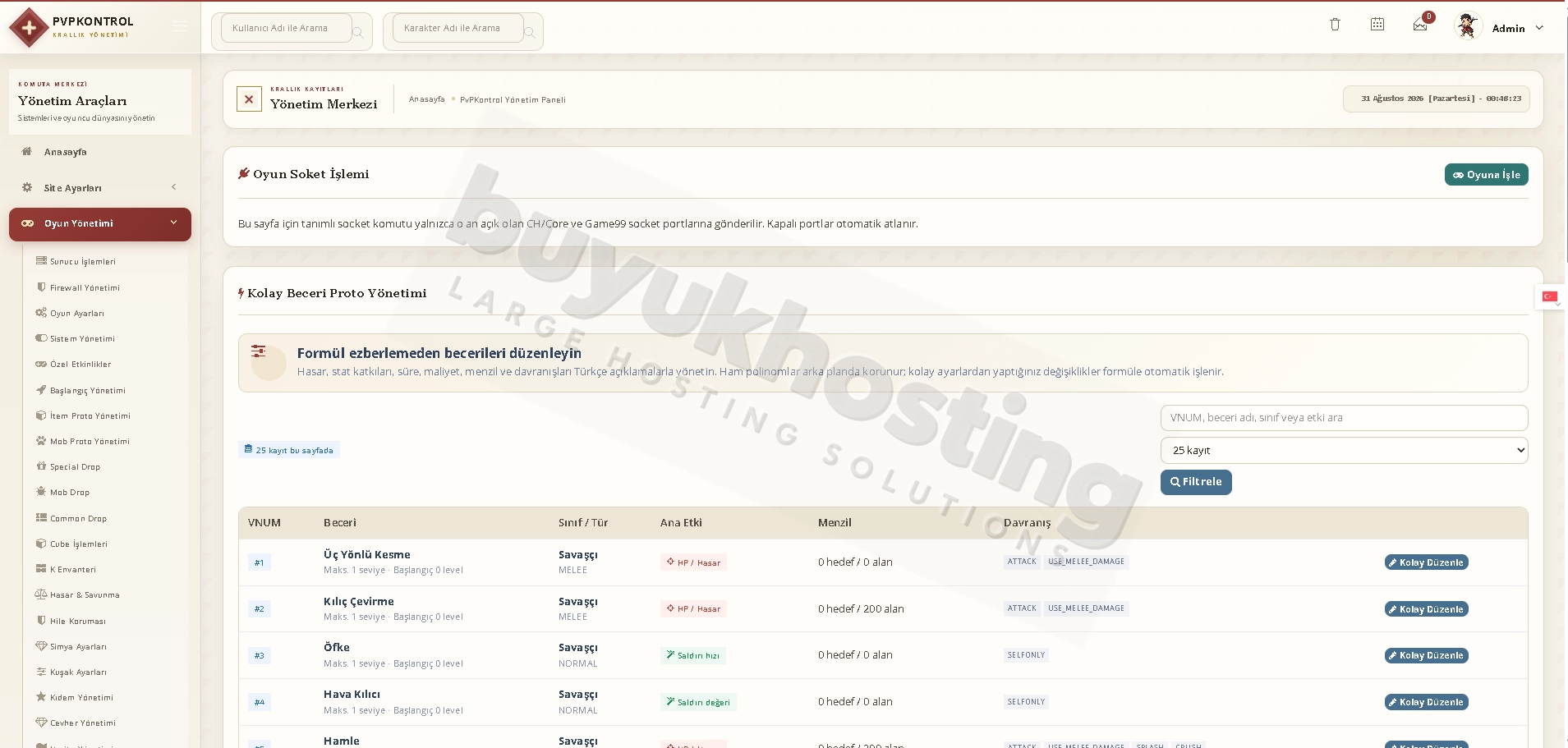Click the Saldırı değeri tag for Hava Kılıcı
Viewport: 1568px width, 748px height.
click(x=698, y=702)
